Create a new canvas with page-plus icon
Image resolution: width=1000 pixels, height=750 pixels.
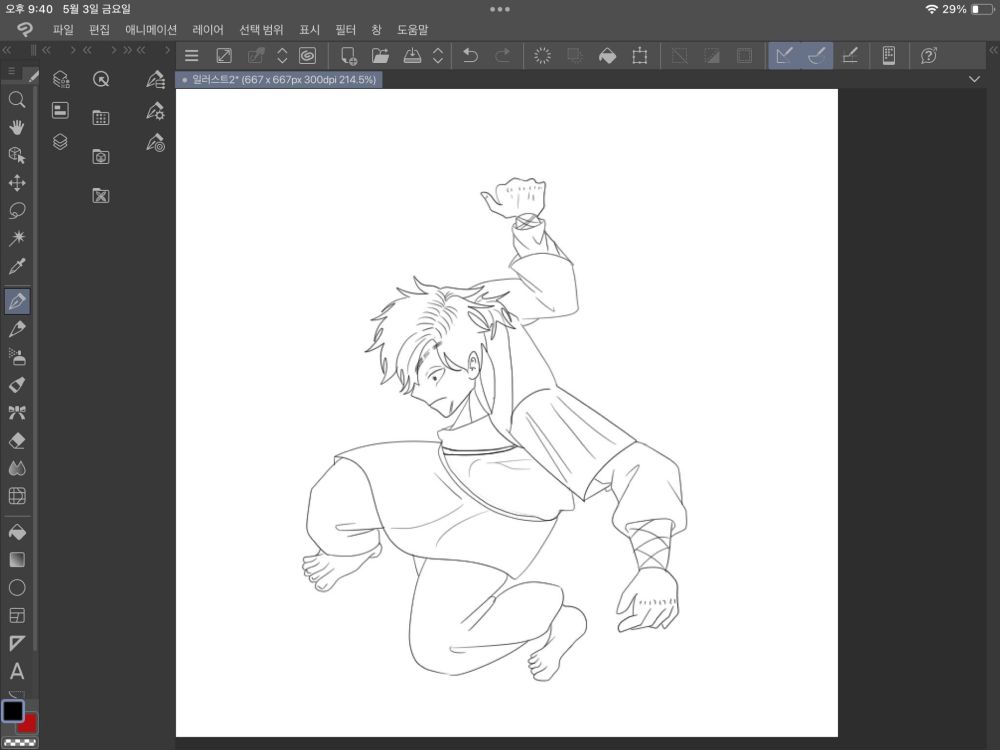[x=348, y=55]
